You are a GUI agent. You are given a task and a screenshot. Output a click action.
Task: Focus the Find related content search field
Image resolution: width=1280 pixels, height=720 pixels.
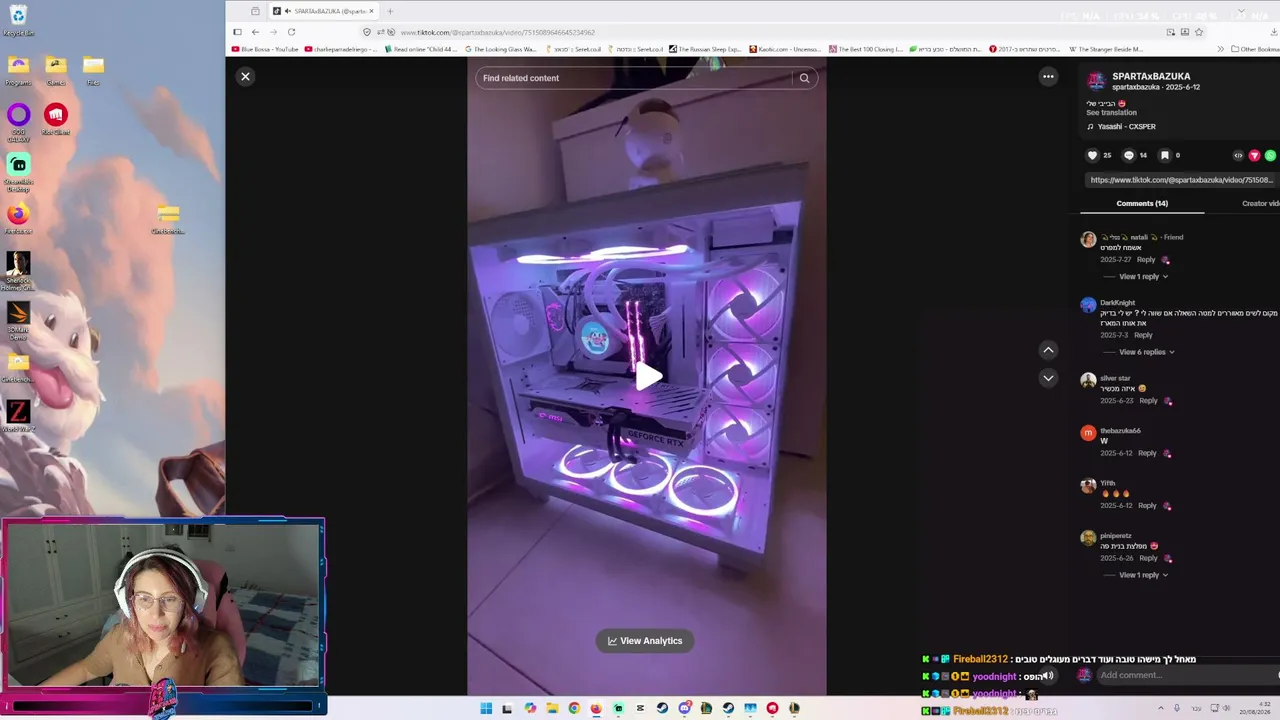point(636,78)
